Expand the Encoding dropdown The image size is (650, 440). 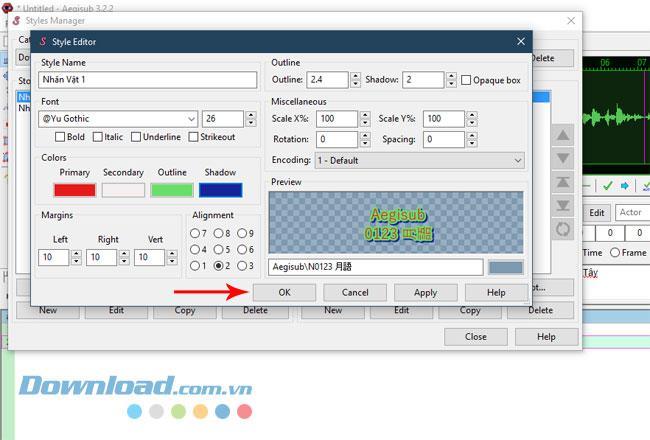[x=419, y=160]
